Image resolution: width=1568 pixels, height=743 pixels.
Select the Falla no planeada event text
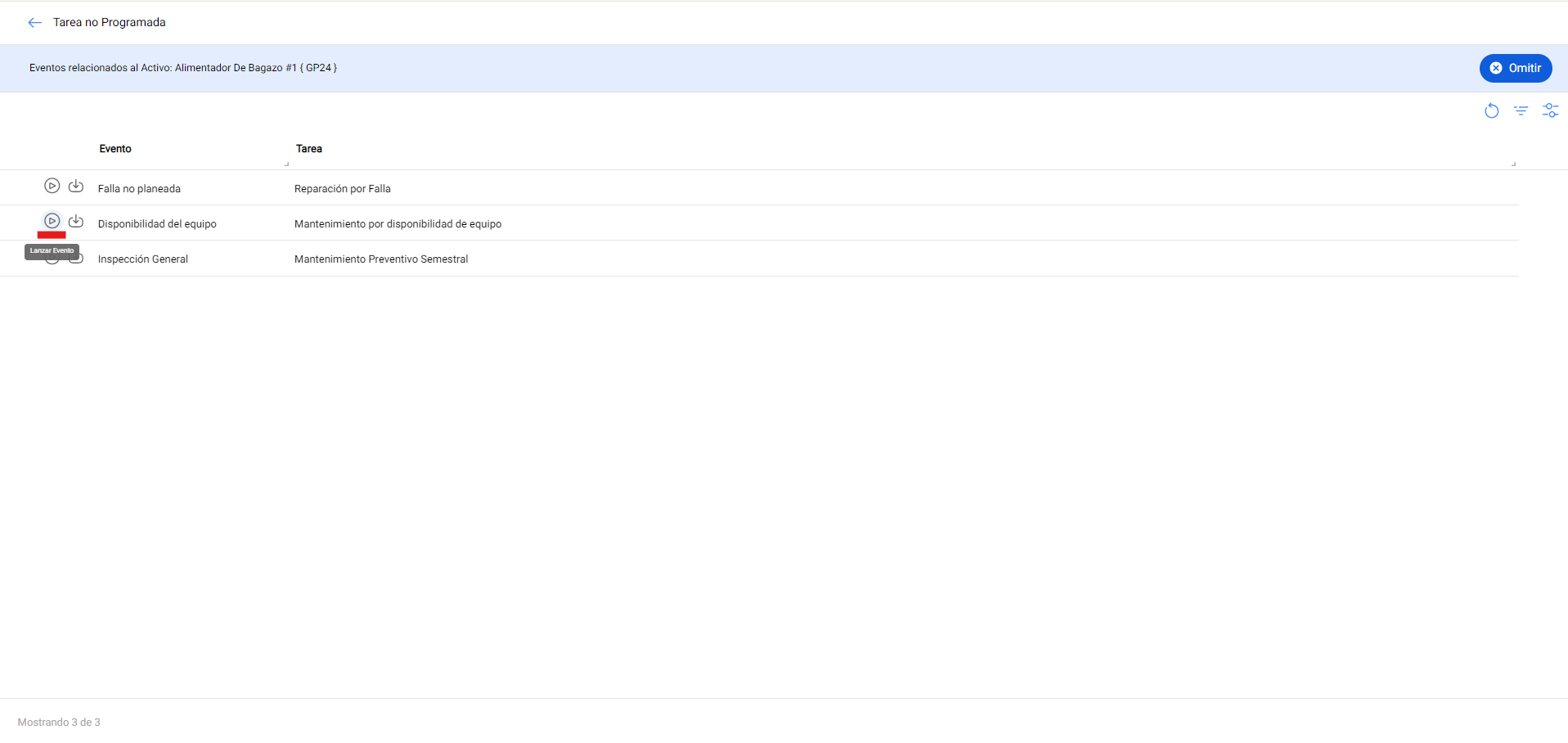139,189
